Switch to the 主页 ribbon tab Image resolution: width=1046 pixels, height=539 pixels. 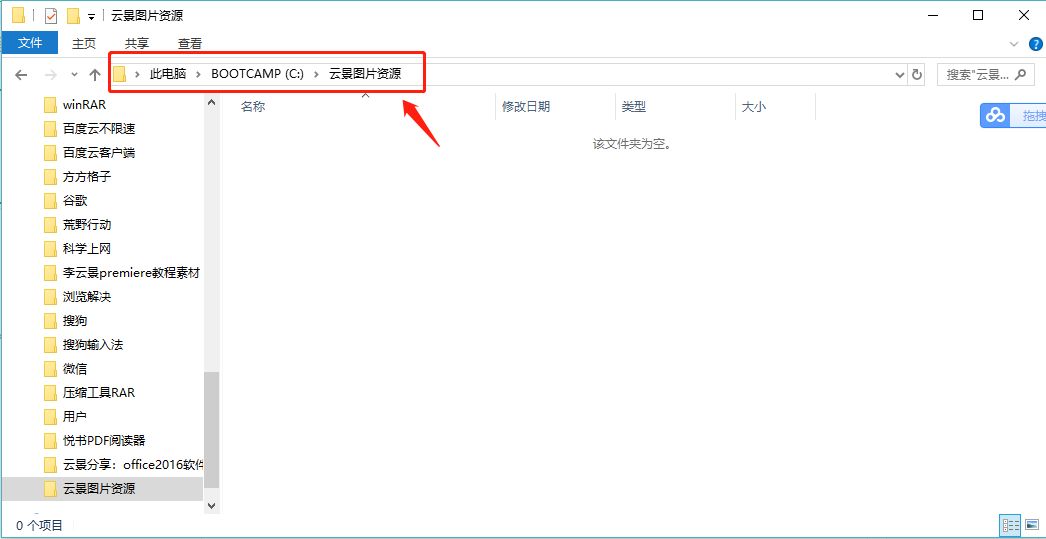84,43
